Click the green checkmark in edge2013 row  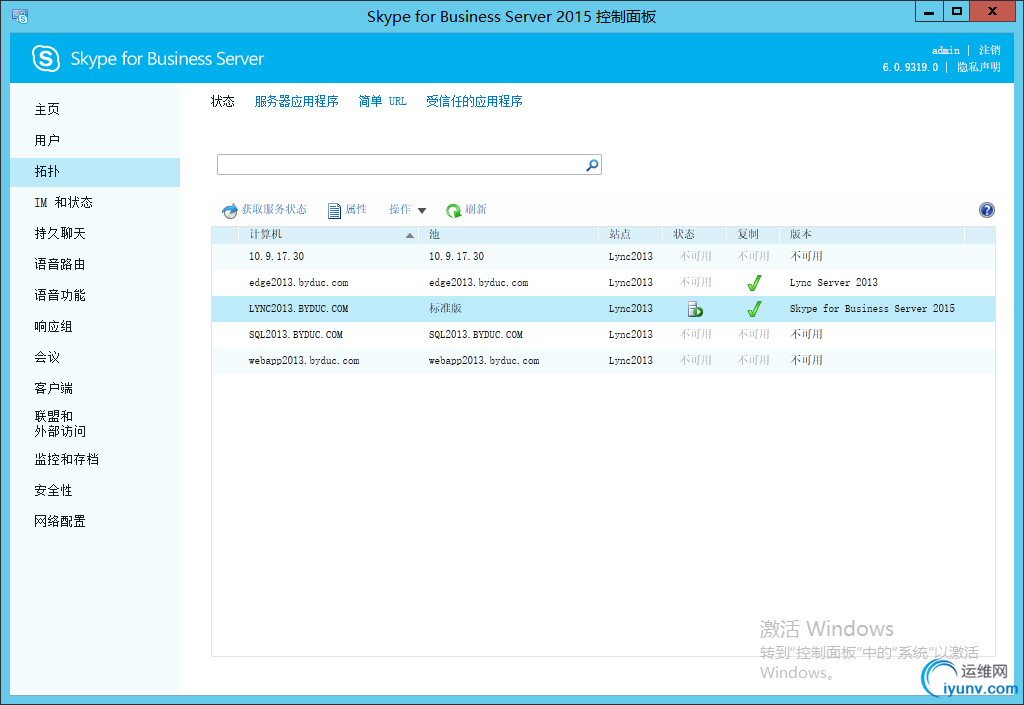pos(754,283)
